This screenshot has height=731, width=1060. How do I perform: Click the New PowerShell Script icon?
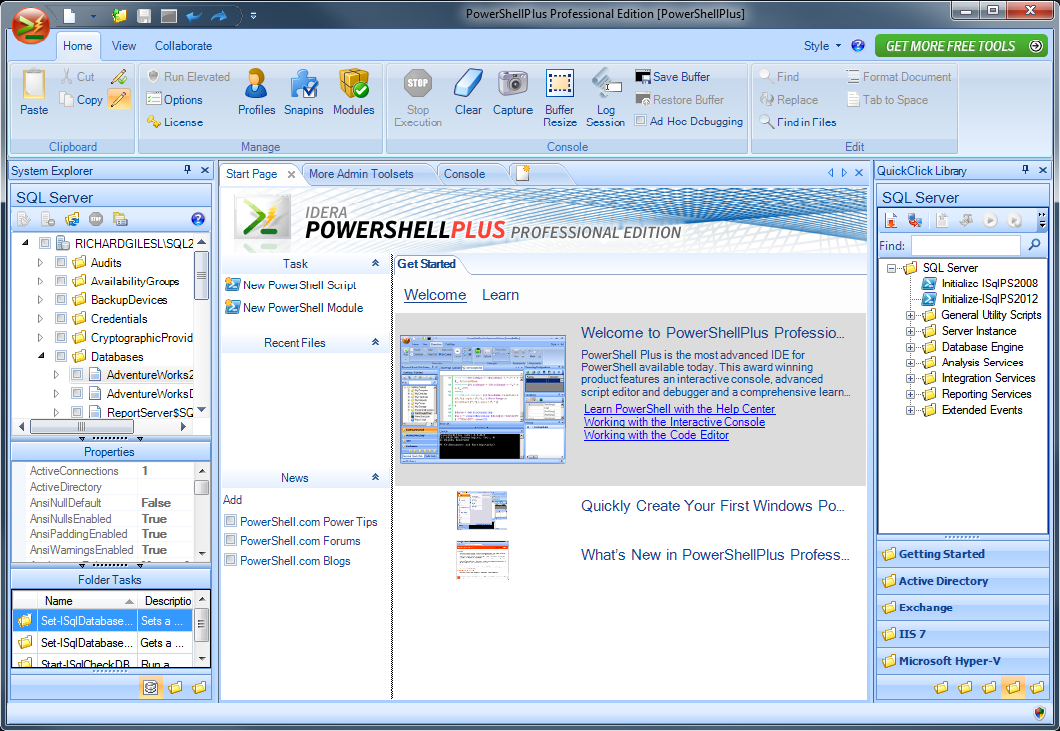tap(233, 285)
